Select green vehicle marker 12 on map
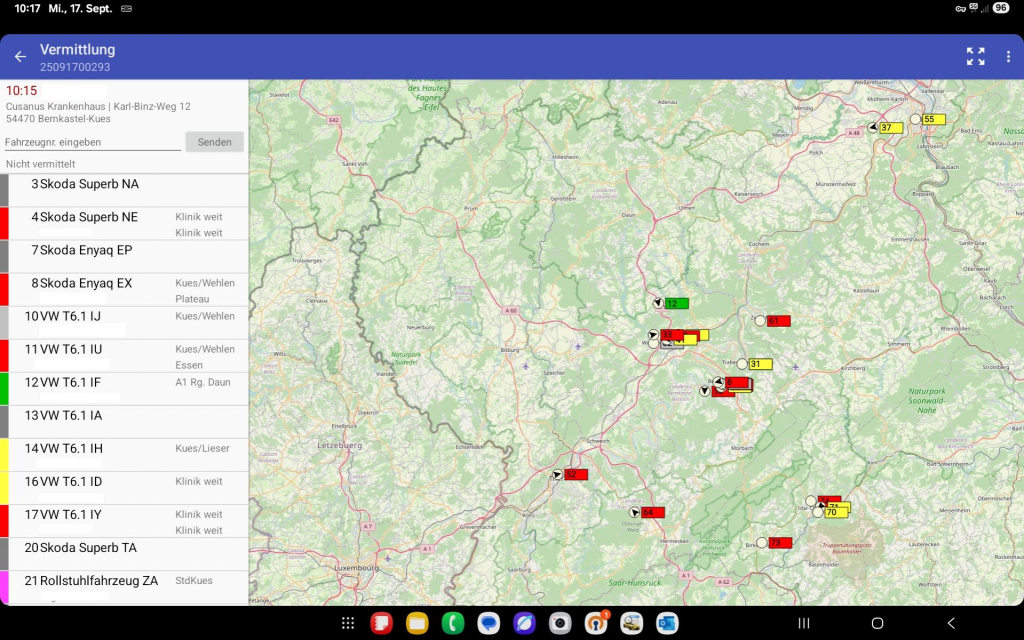This screenshot has width=1024, height=640. (676, 303)
